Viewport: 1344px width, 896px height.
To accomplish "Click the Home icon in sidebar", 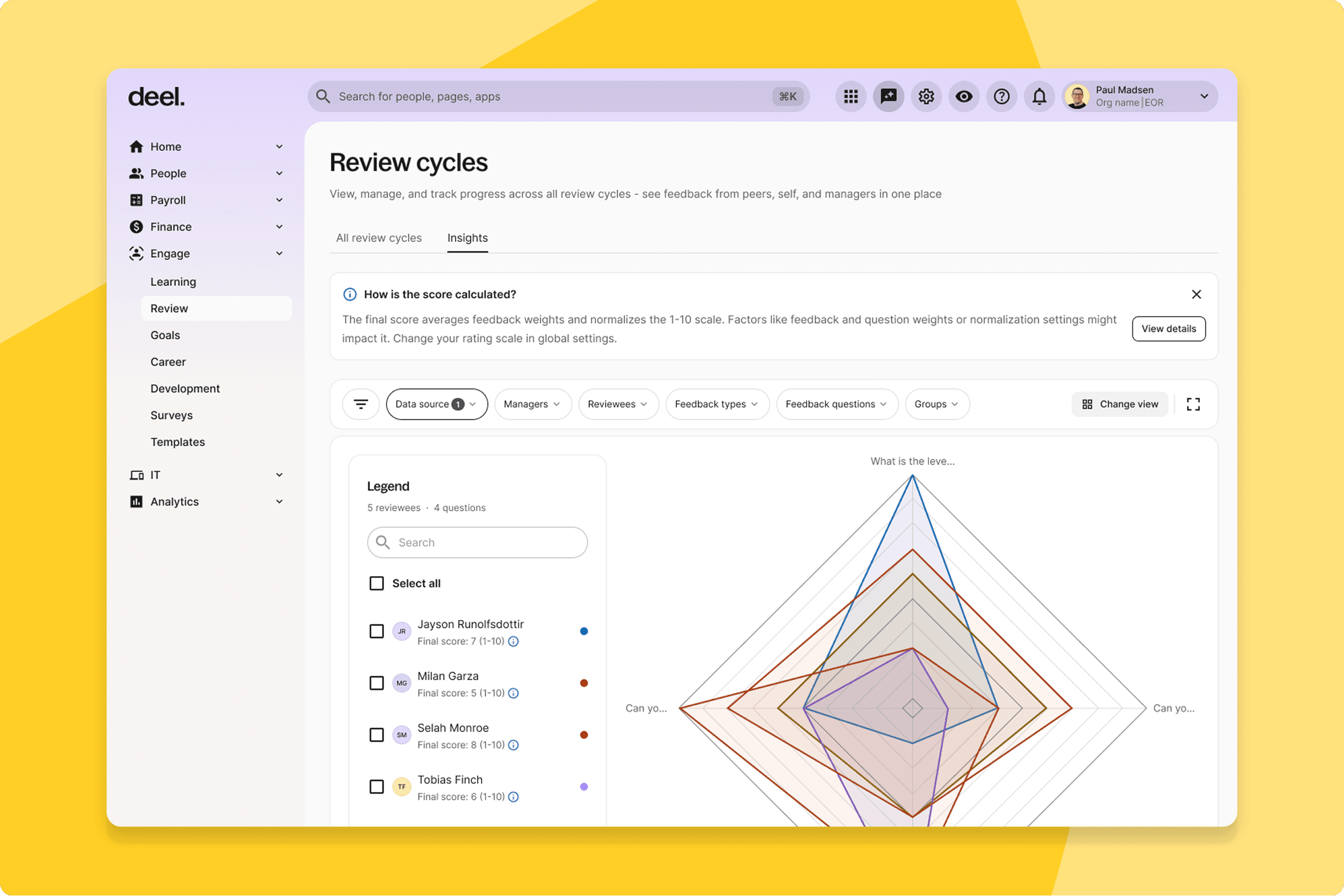I will click(136, 147).
